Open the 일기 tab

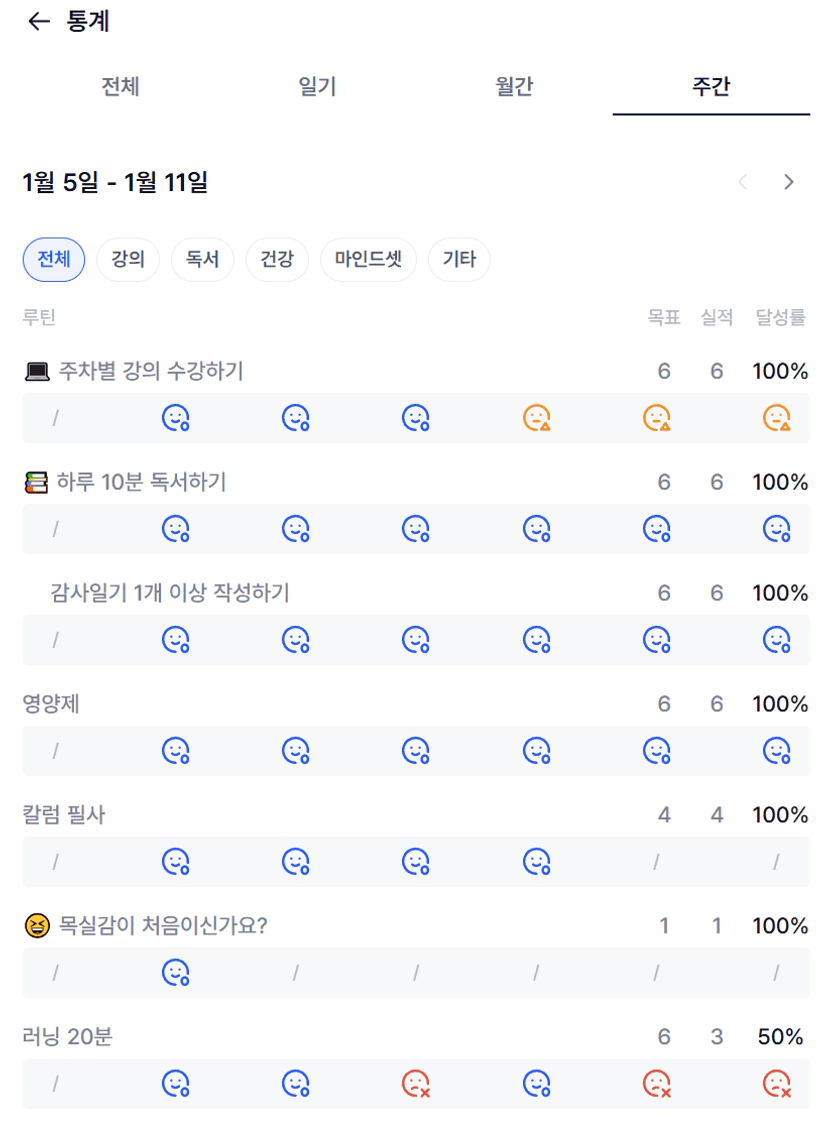[317, 87]
